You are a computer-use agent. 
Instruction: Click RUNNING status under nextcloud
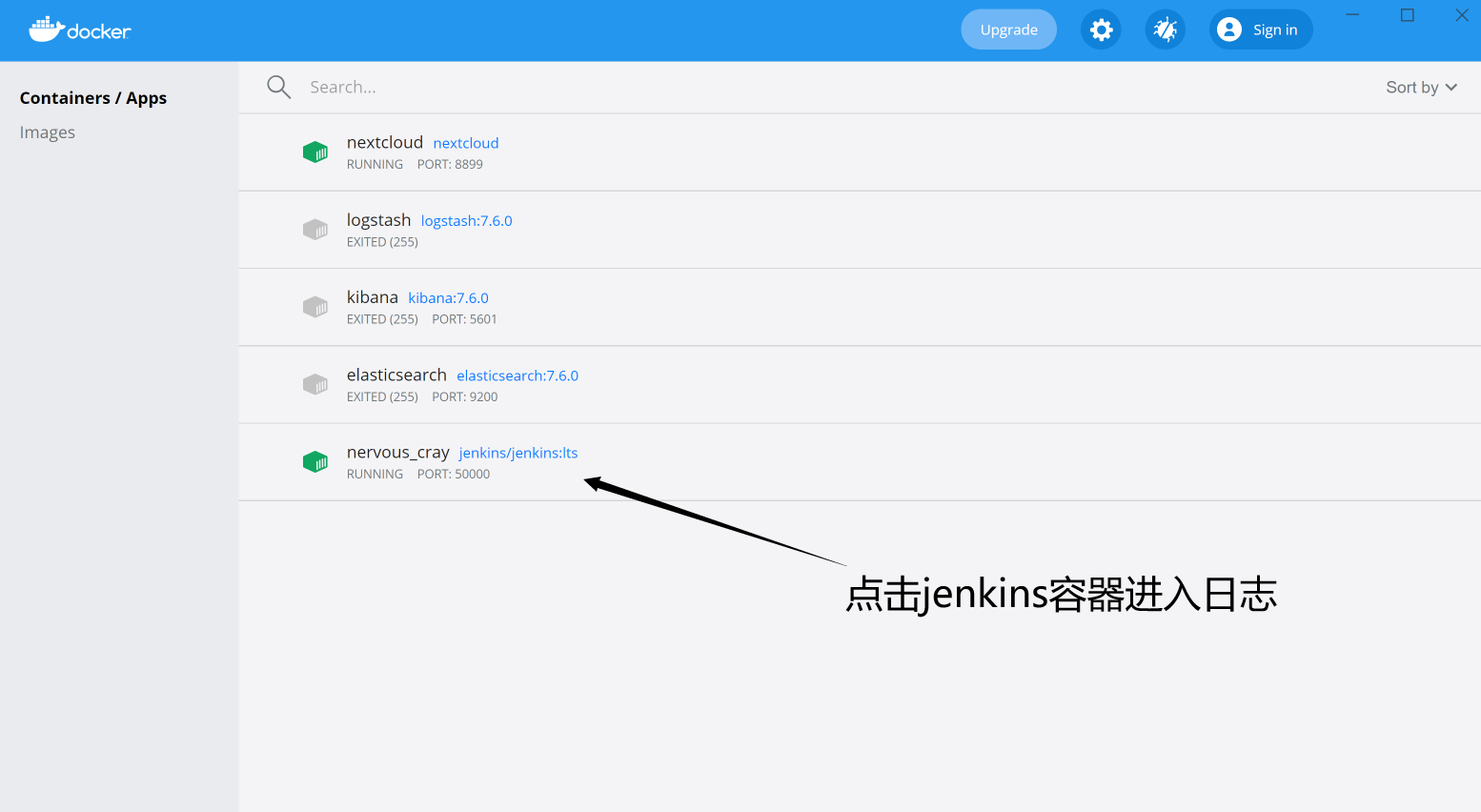(375, 164)
